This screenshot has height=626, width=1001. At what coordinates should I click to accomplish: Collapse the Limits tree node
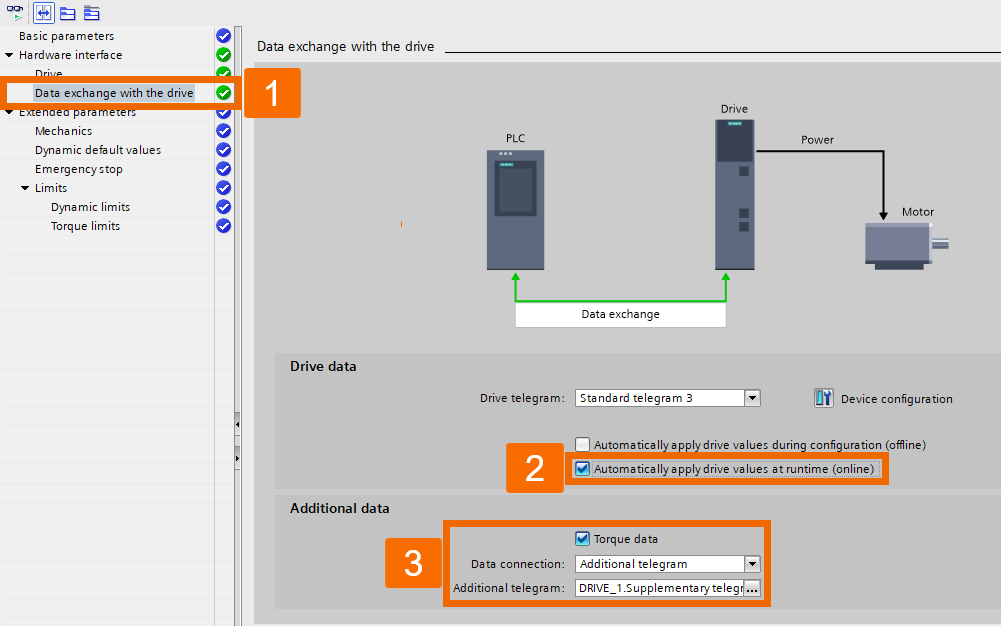[x=25, y=187]
